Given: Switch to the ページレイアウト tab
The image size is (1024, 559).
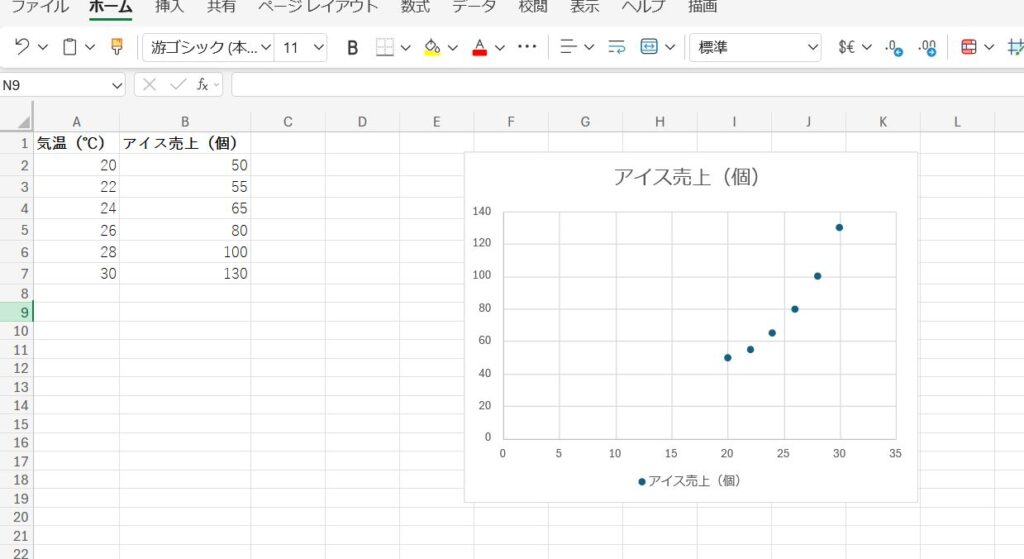Looking at the screenshot, I should (x=318, y=7).
